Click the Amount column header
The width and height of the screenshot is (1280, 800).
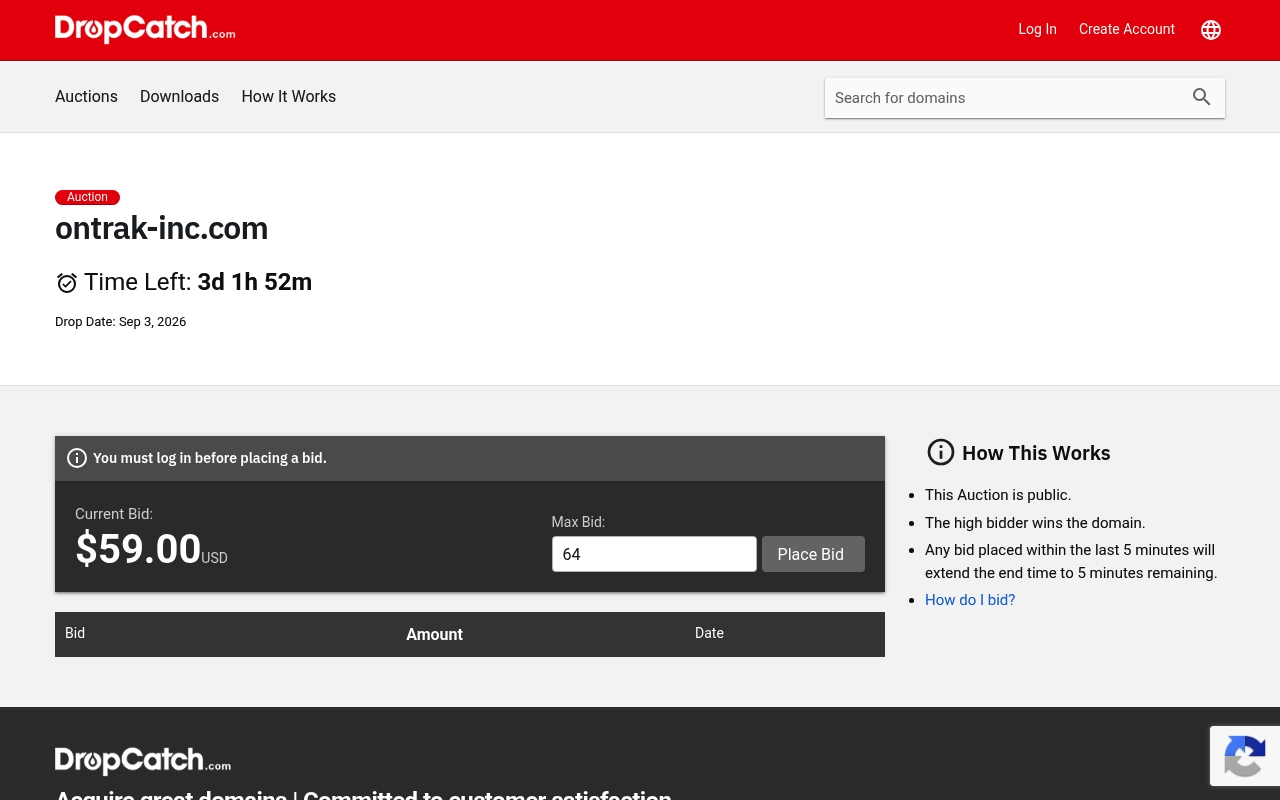click(434, 634)
